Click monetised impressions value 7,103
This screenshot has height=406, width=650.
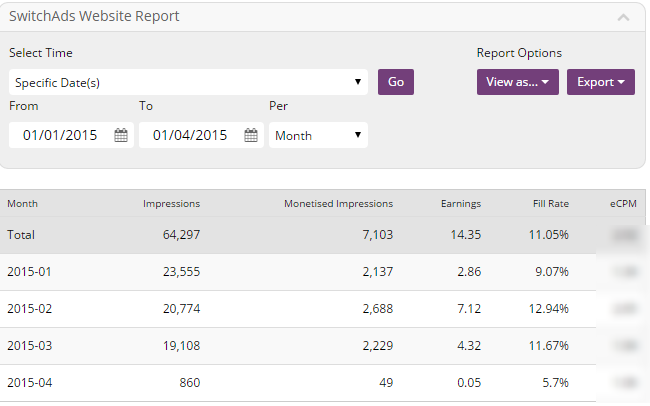(x=378, y=235)
